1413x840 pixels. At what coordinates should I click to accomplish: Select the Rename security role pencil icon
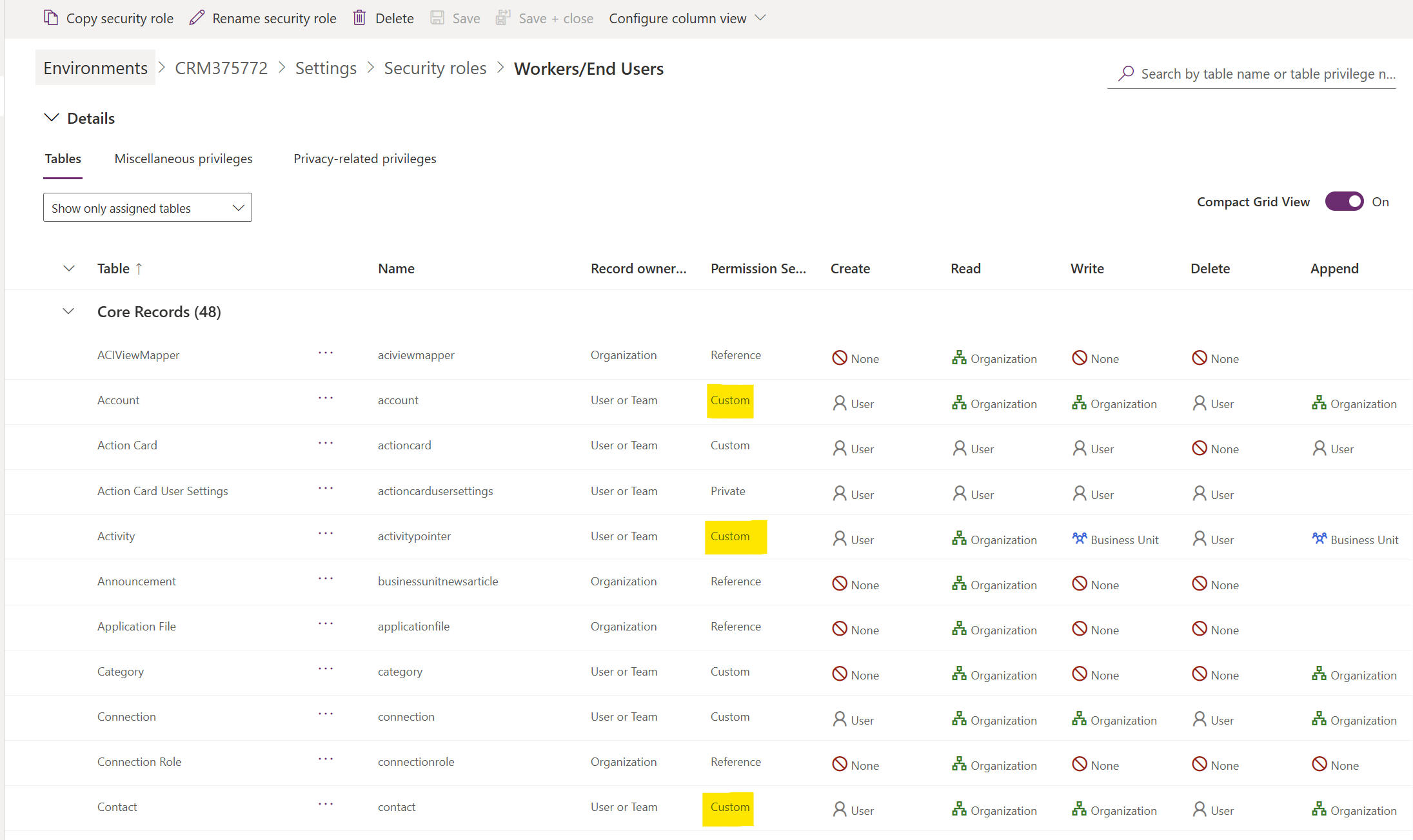point(197,17)
